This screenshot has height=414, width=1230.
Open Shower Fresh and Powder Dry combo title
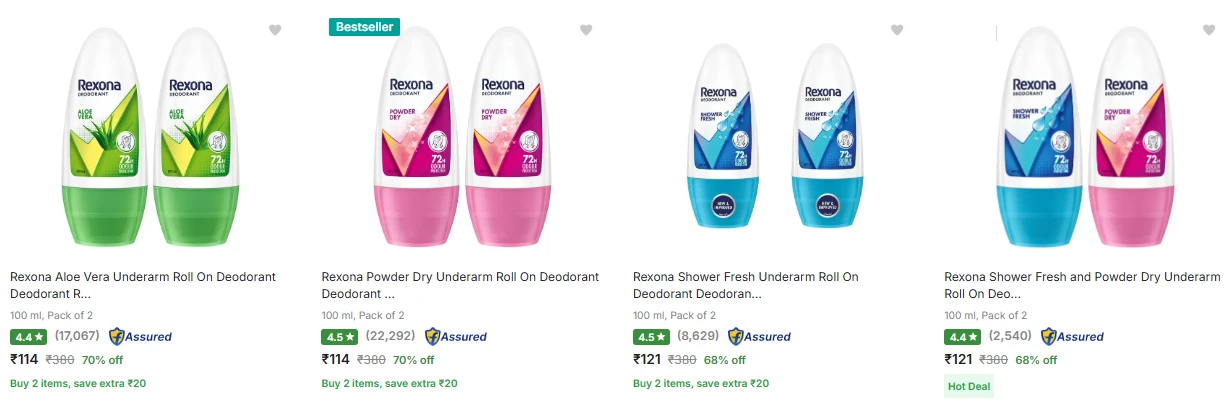(x=1082, y=285)
